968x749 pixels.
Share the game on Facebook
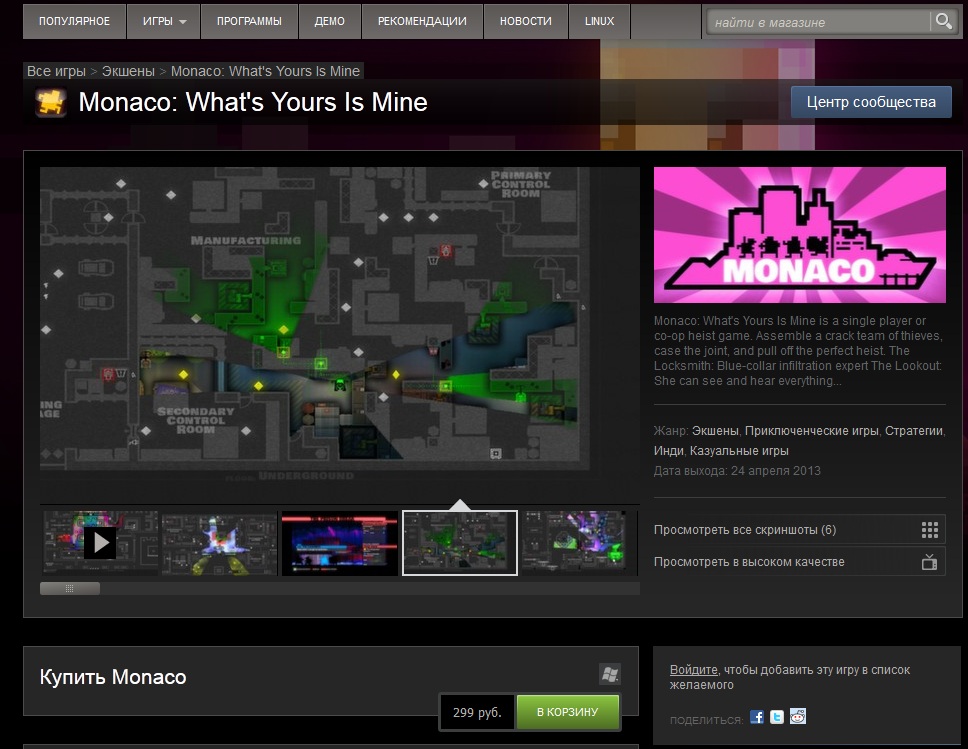tap(757, 717)
